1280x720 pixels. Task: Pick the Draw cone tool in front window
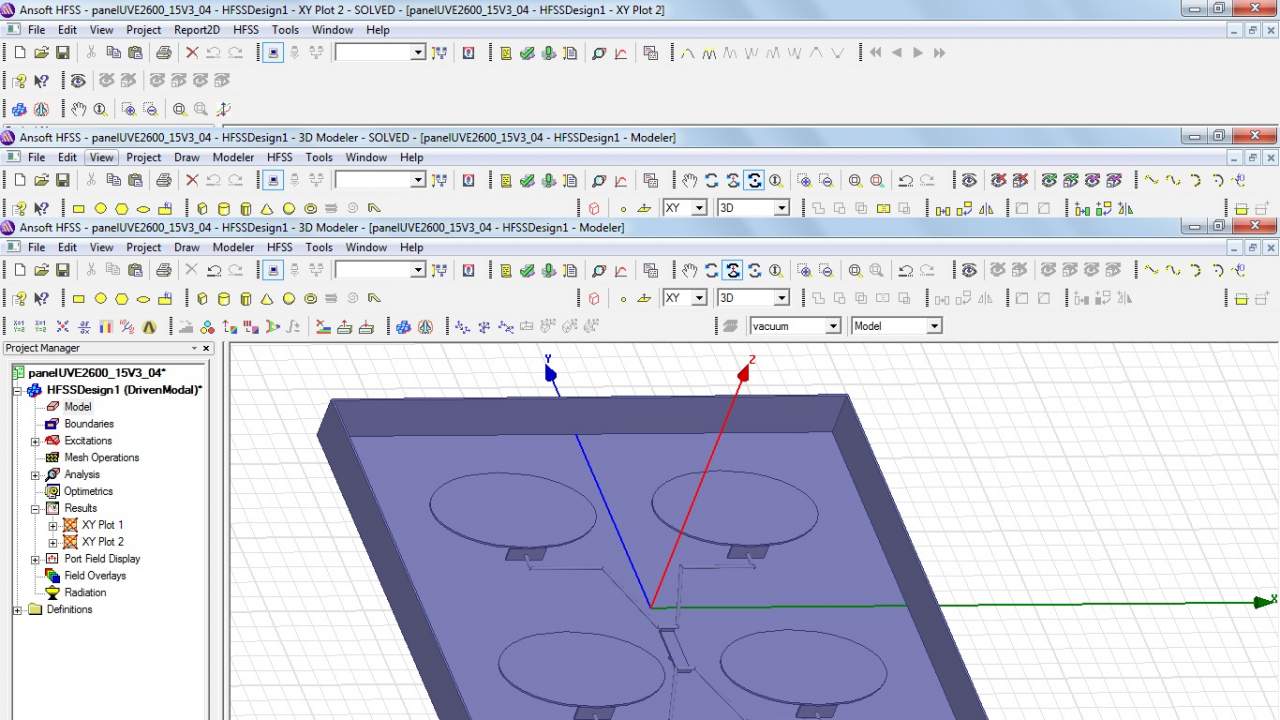267,298
